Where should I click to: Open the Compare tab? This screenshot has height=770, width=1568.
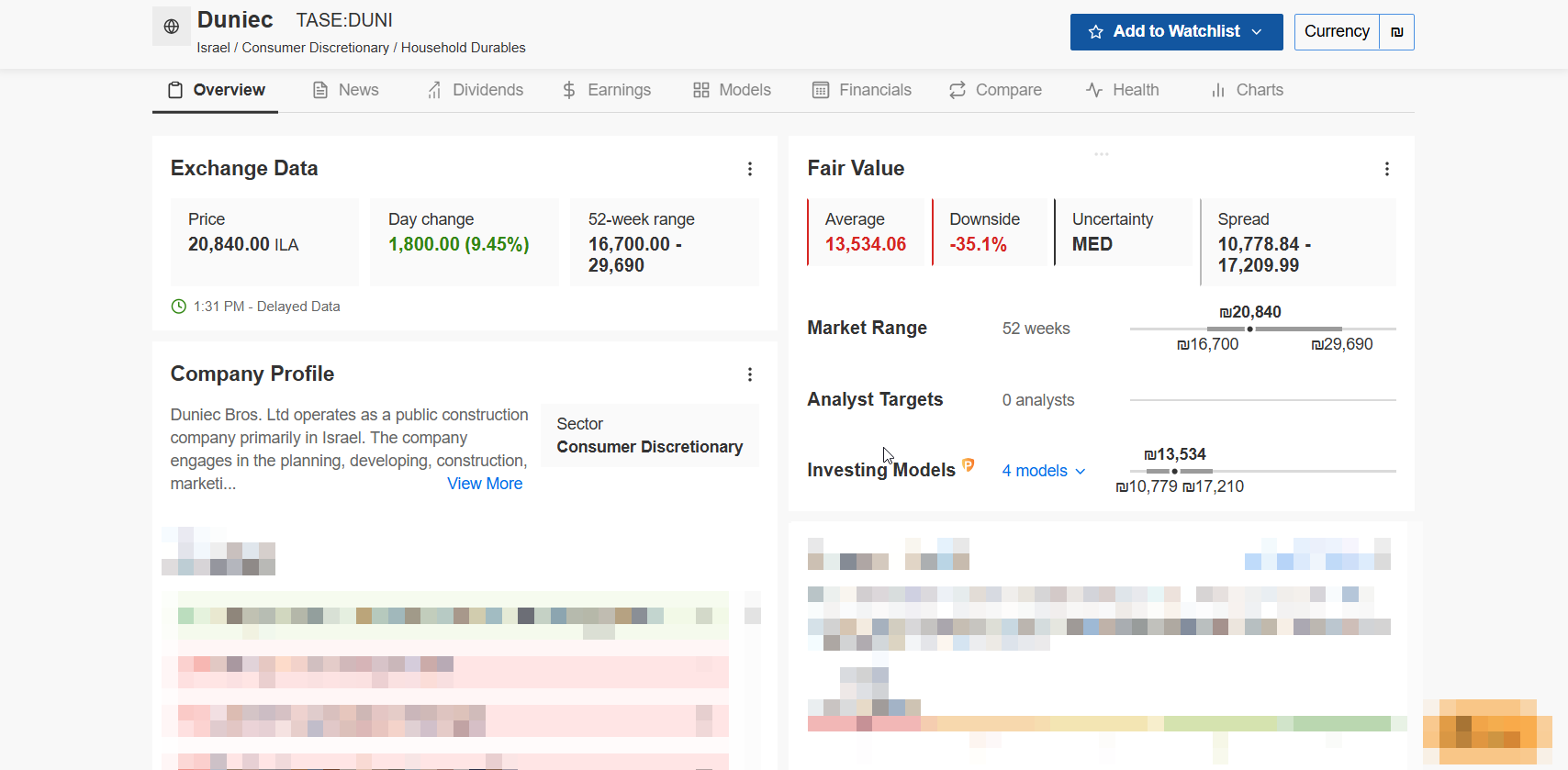995,90
